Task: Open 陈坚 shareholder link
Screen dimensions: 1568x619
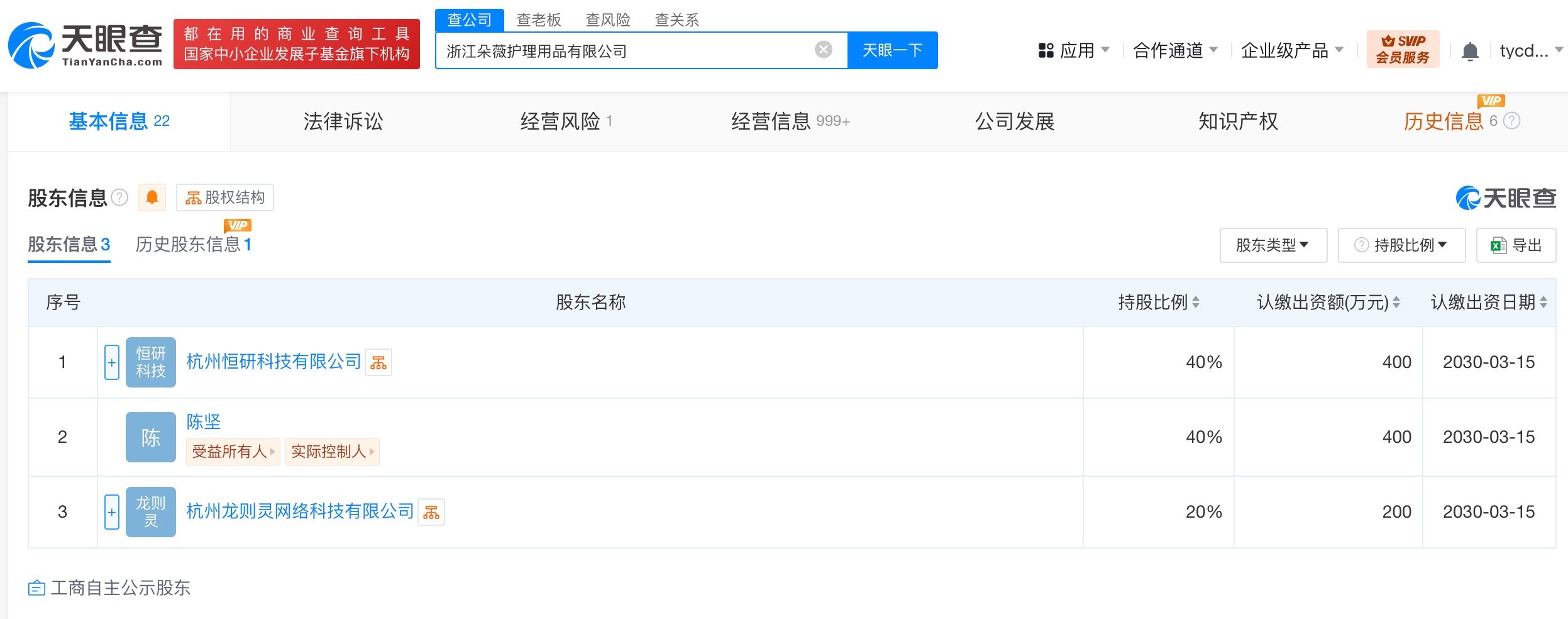Action: pyautogui.click(x=204, y=421)
